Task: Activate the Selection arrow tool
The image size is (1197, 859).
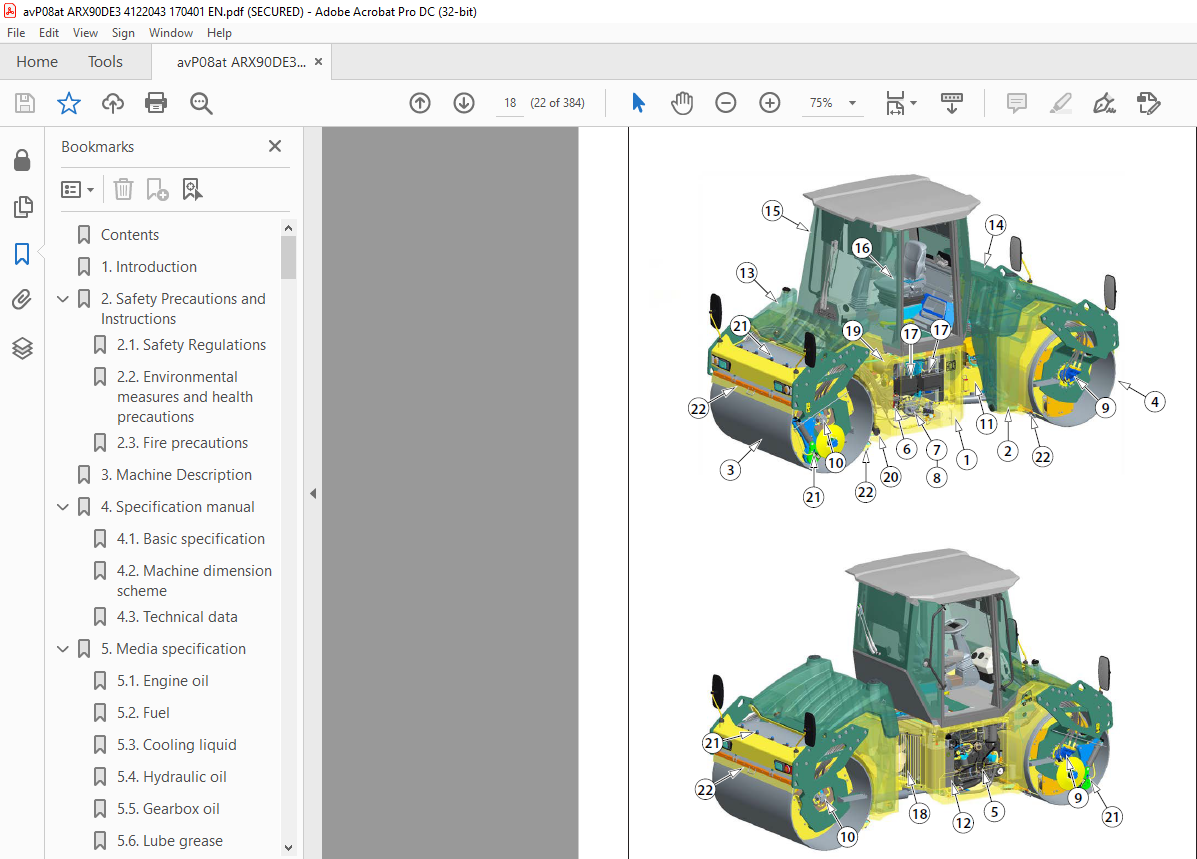Action: 638,103
